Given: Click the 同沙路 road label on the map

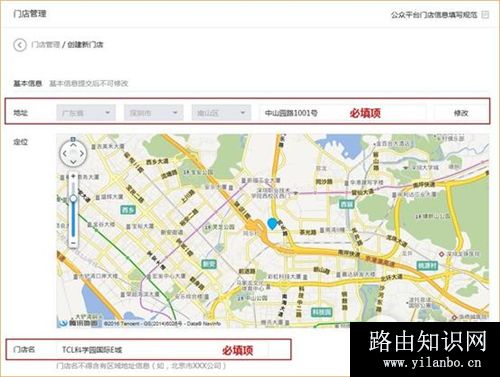Looking at the screenshot, I should (324, 182).
